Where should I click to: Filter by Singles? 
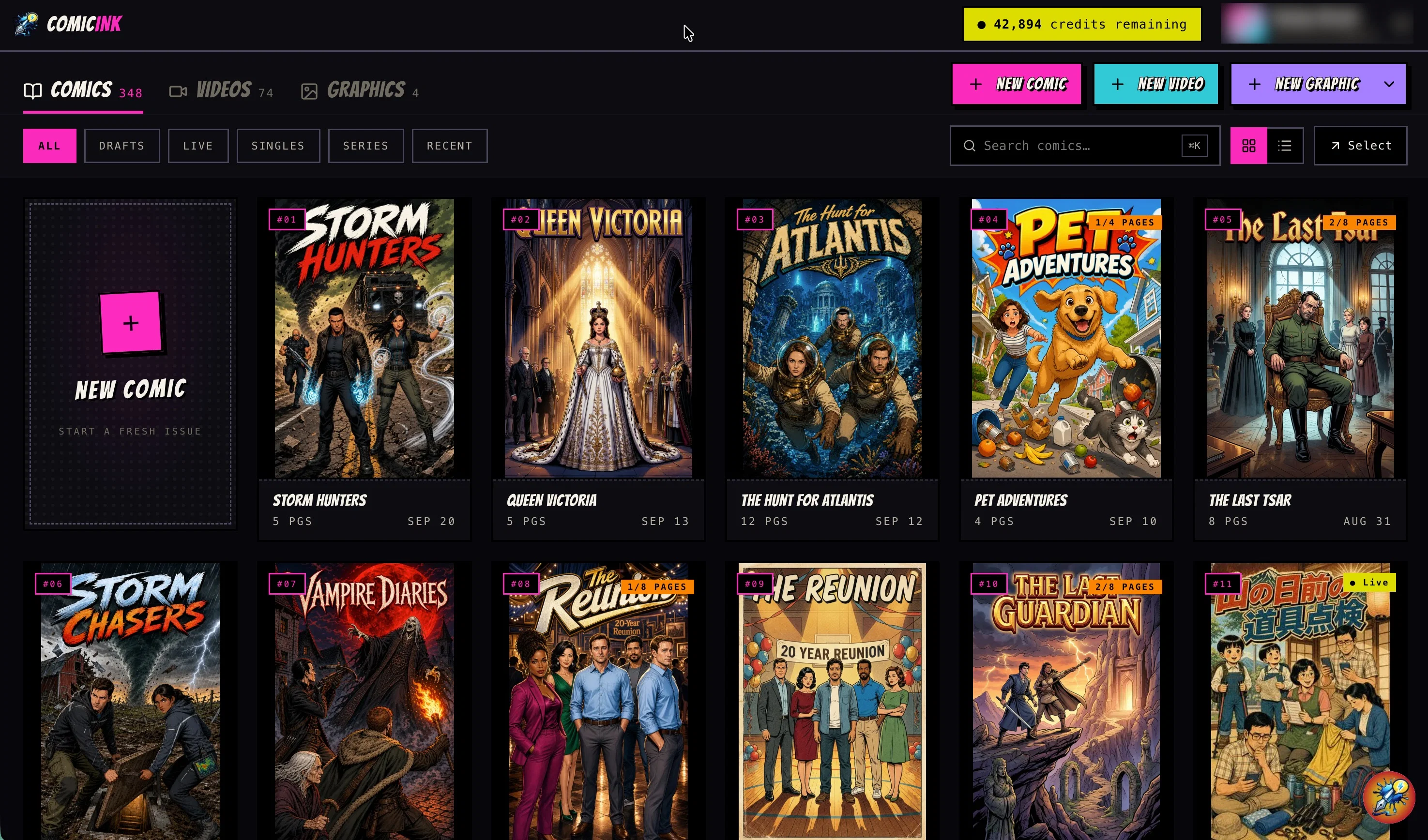pyautogui.click(x=278, y=146)
